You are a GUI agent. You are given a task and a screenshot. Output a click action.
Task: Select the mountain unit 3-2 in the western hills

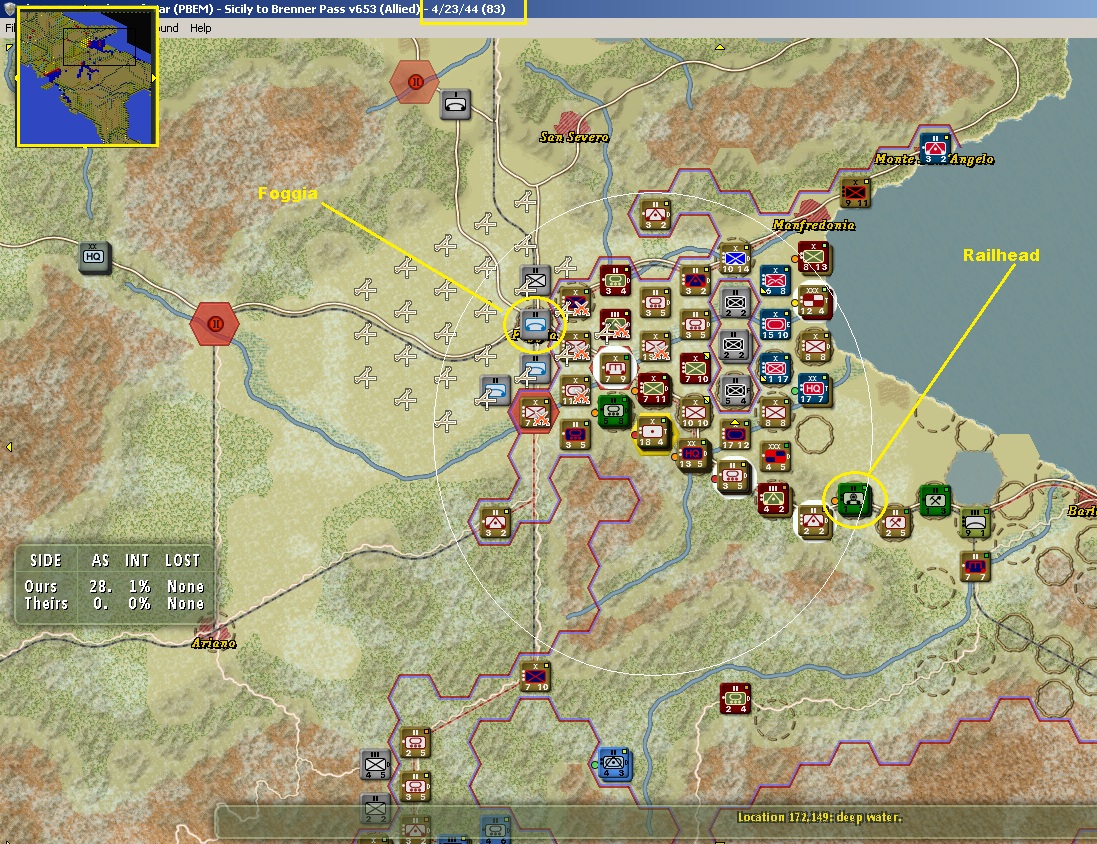coord(495,523)
